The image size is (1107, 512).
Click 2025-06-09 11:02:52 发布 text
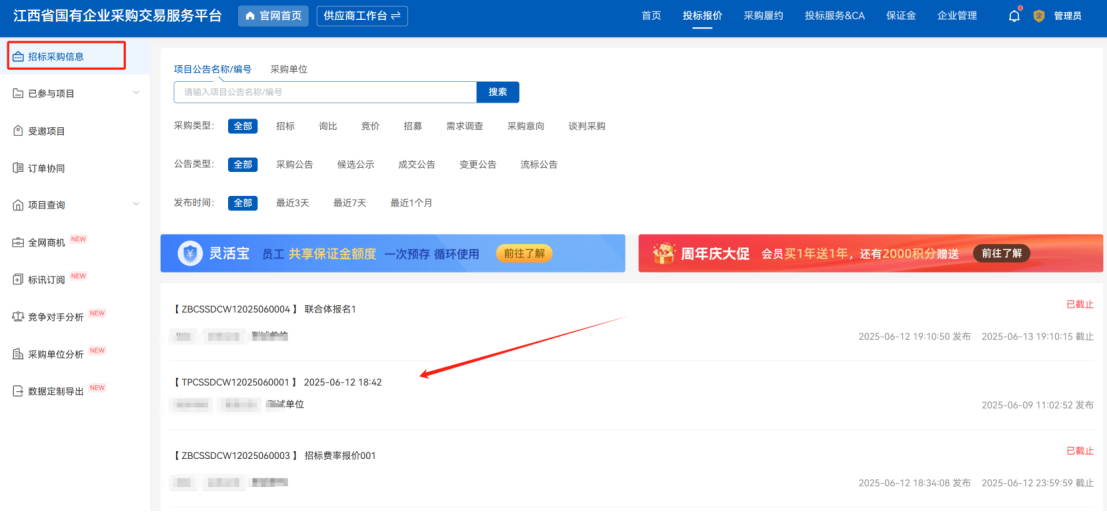[1038, 405]
